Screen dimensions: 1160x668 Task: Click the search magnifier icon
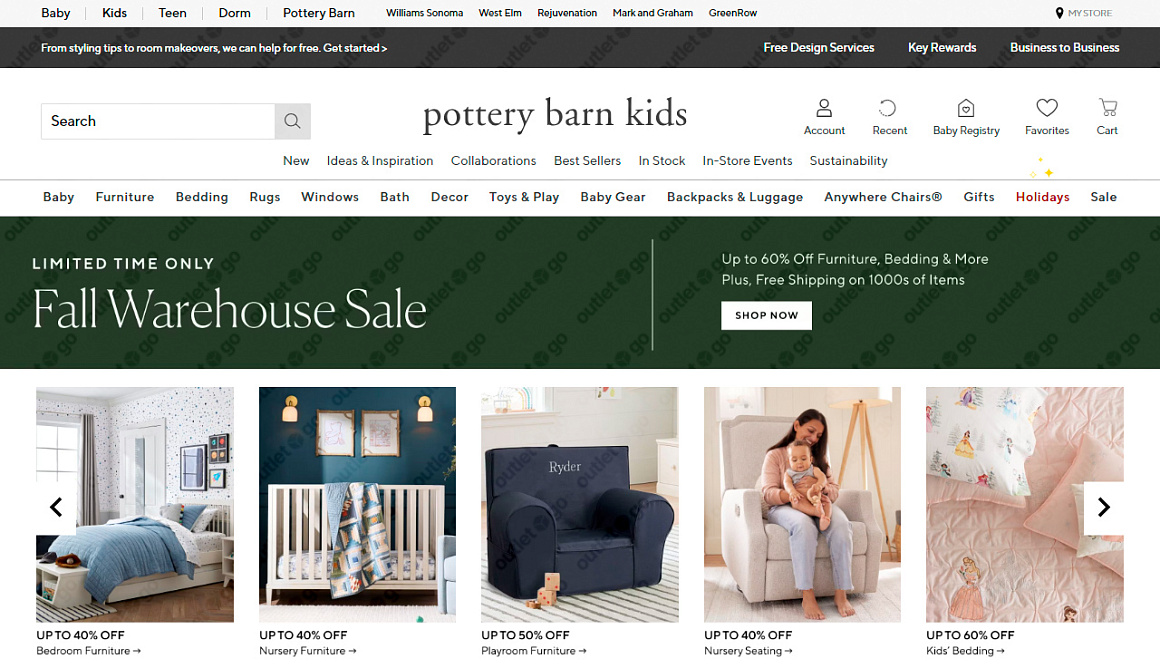292,121
